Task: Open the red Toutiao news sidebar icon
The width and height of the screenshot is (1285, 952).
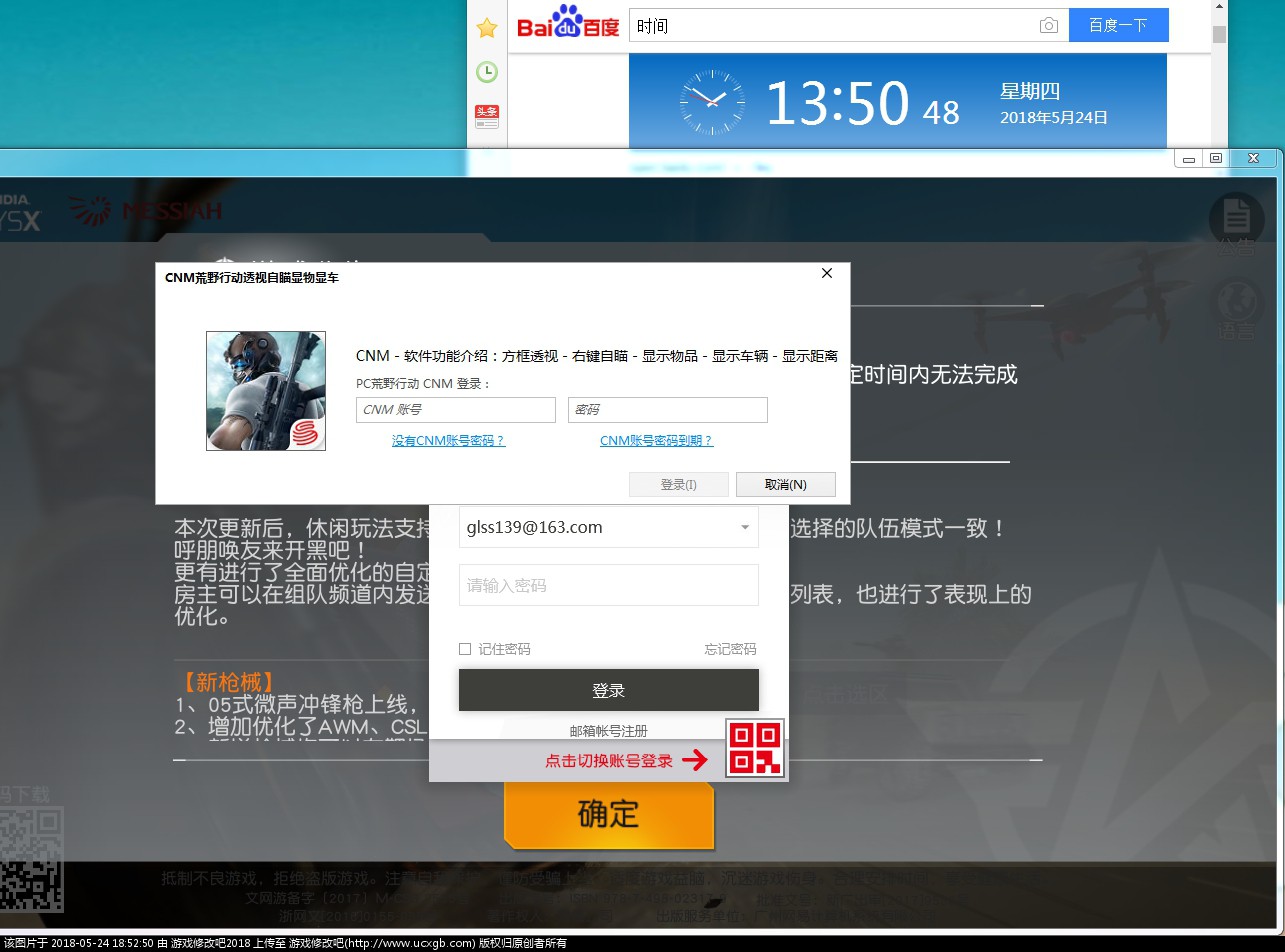Action: (487, 116)
